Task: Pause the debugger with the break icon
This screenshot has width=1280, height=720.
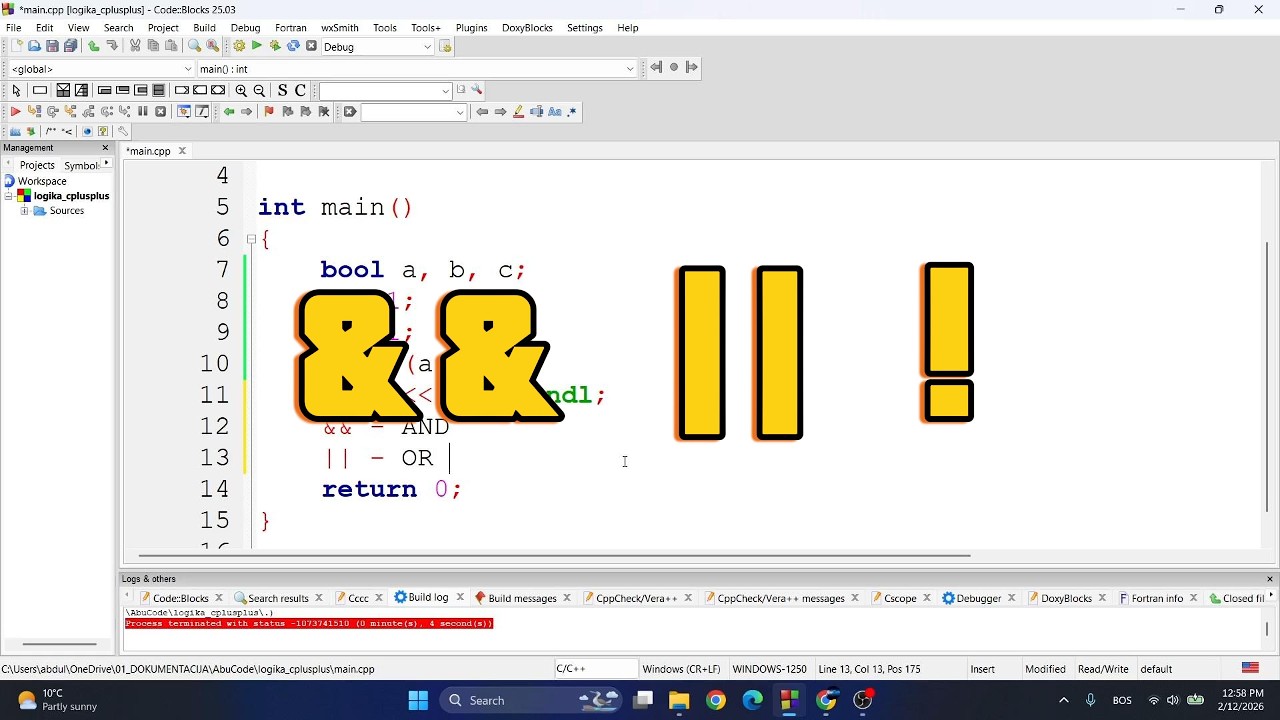Action: pos(142,111)
